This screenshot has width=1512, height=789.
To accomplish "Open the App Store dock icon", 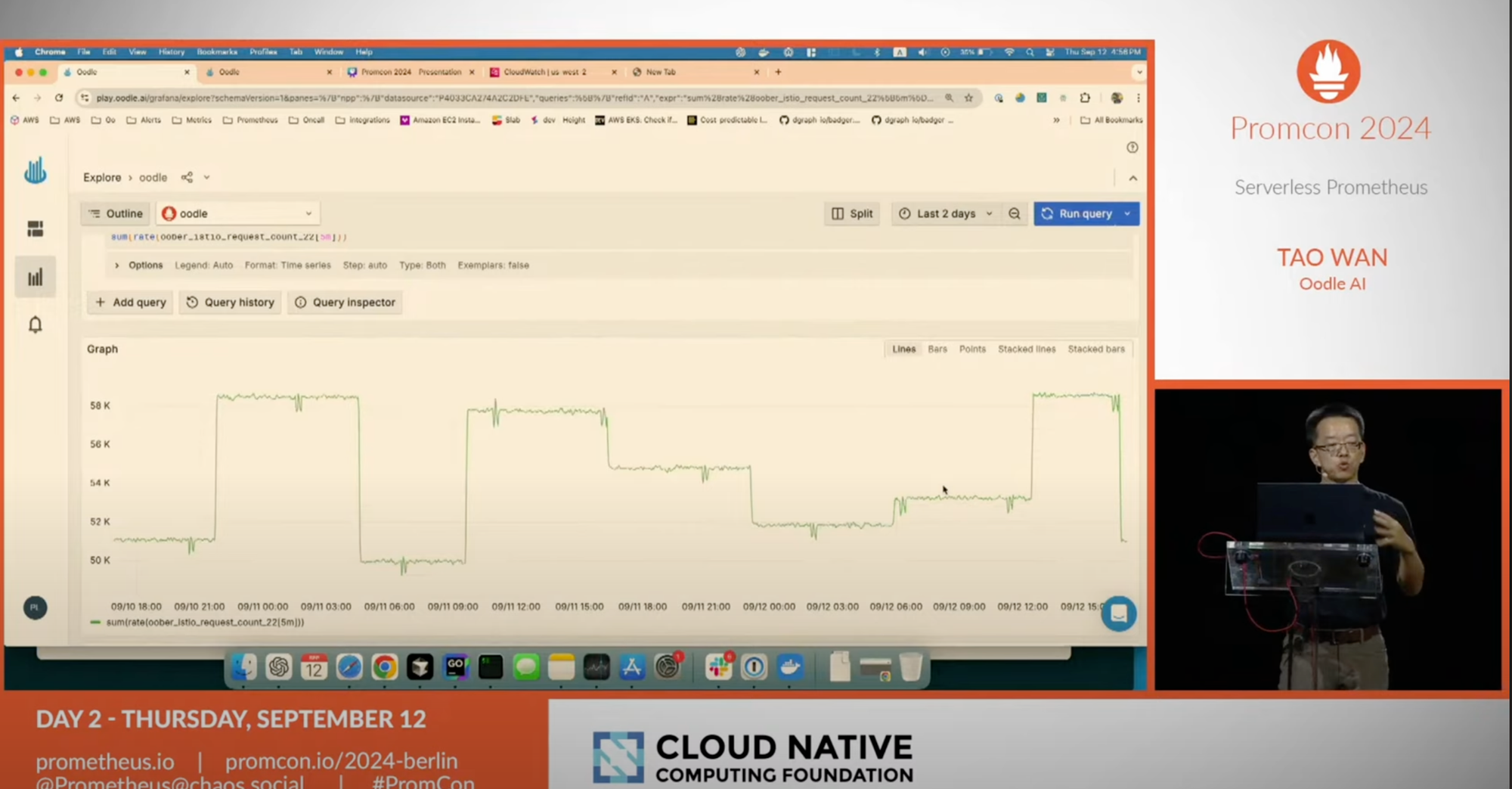I will coord(632,666).
